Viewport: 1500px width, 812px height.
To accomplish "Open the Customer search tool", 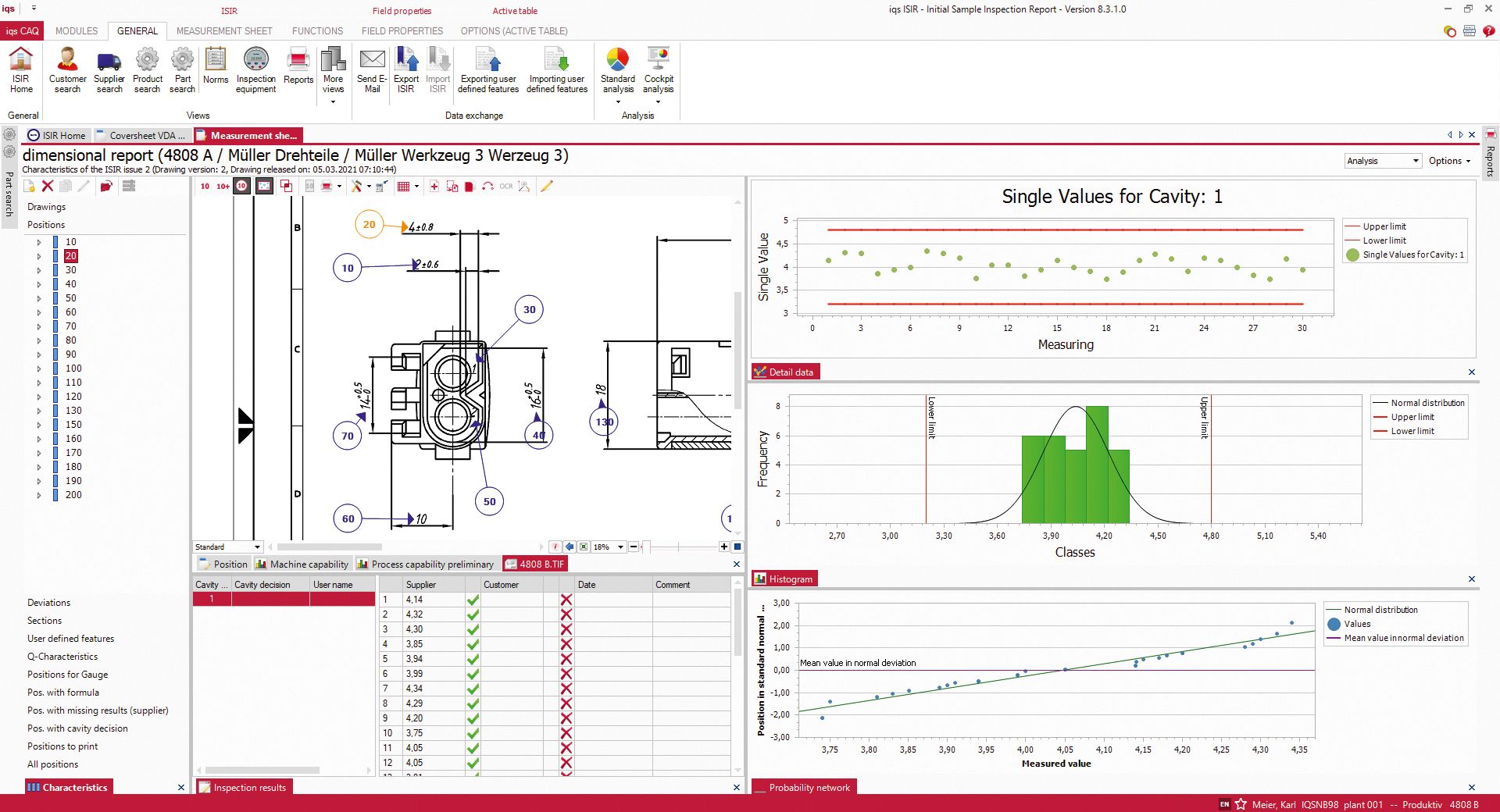I will point(67,69).
